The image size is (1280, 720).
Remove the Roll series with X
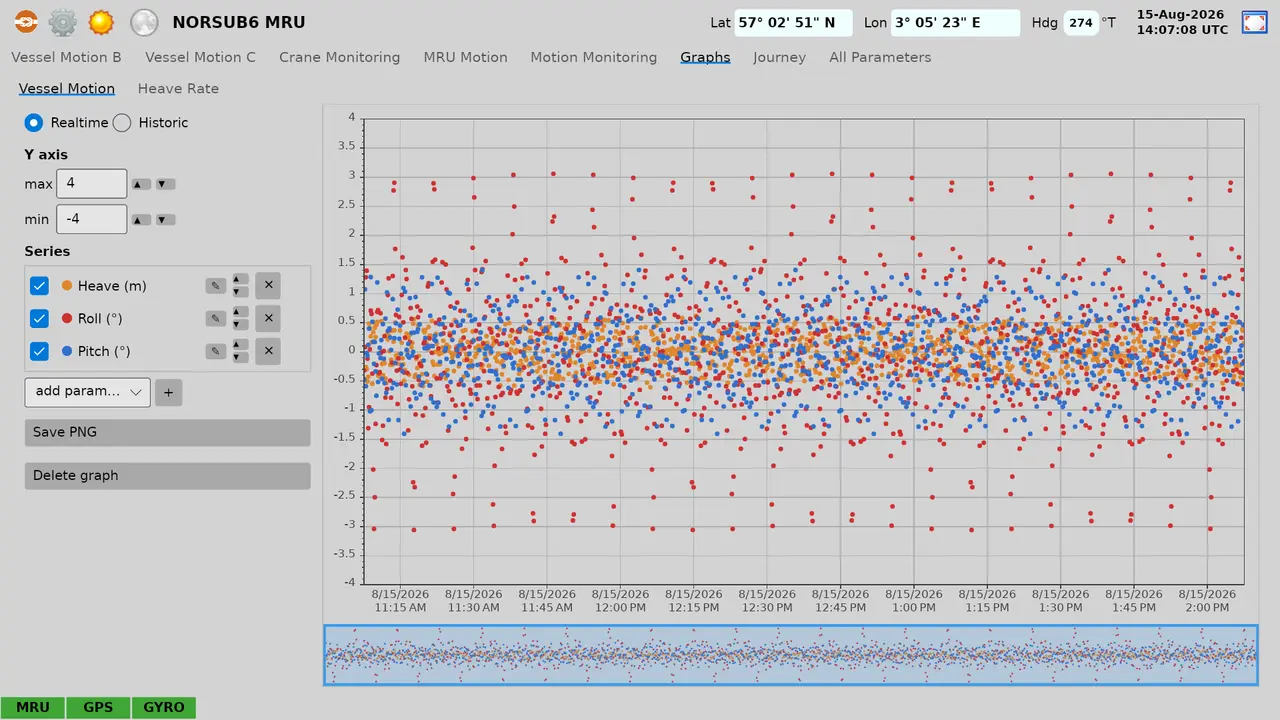[x=268, y=319]
